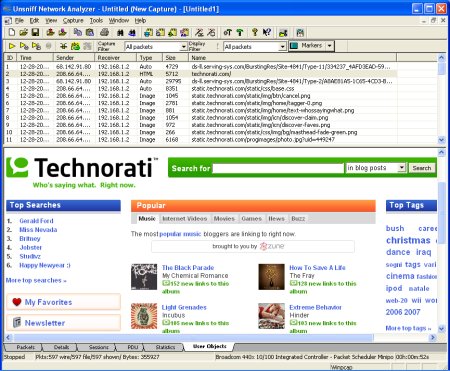Image resolution: width=450 pixels, height=371 pixels.
Task: Open the Tools menu
Action: coord(96,21)
